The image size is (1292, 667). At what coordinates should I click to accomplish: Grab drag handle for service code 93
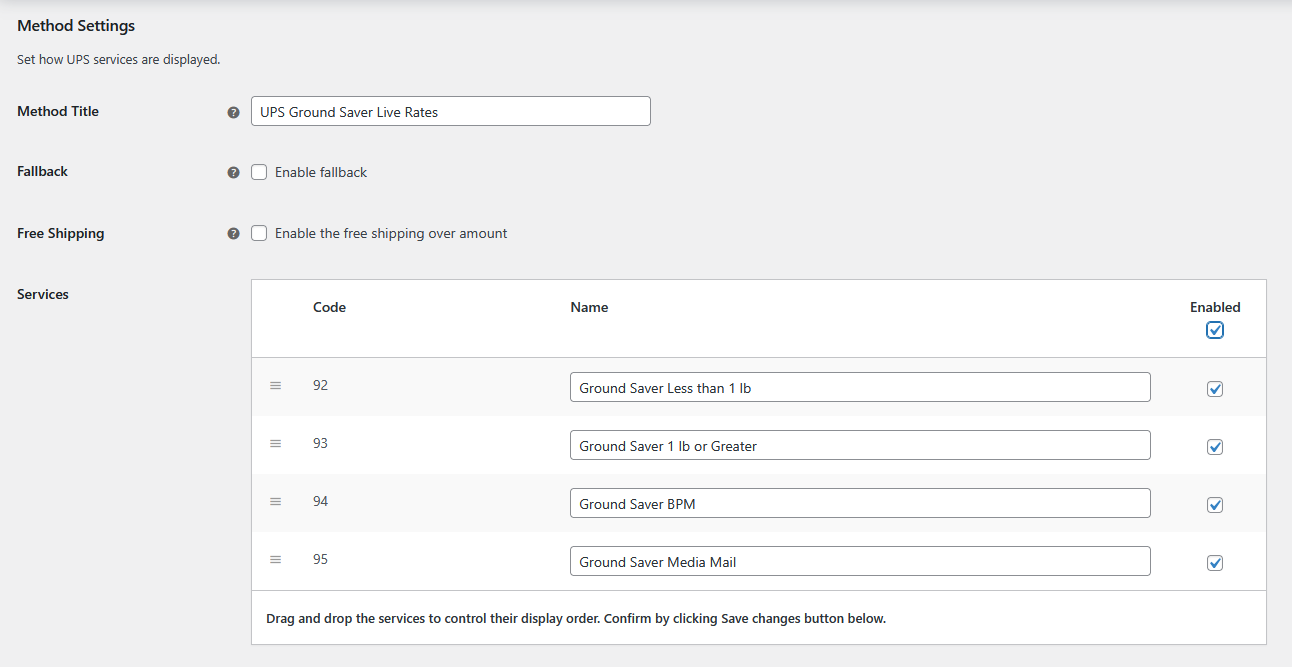275,443
